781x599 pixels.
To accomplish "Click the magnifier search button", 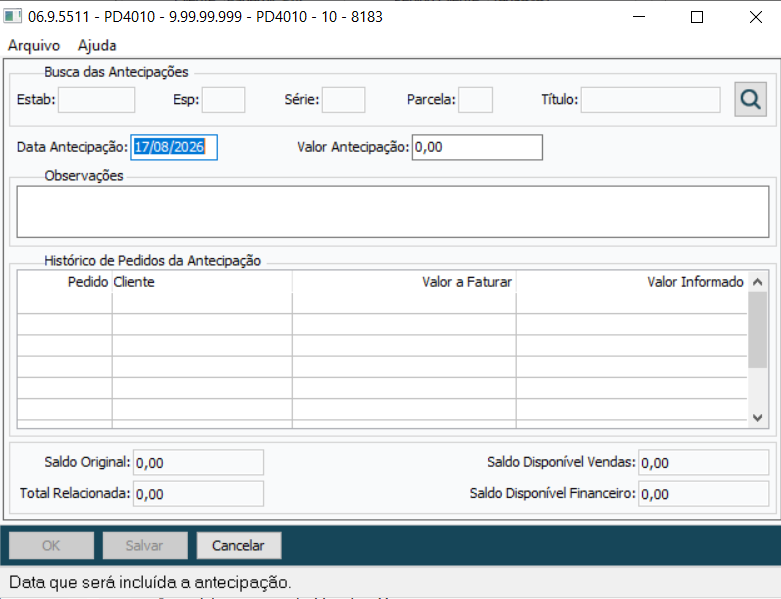I will tap(750, 100).
